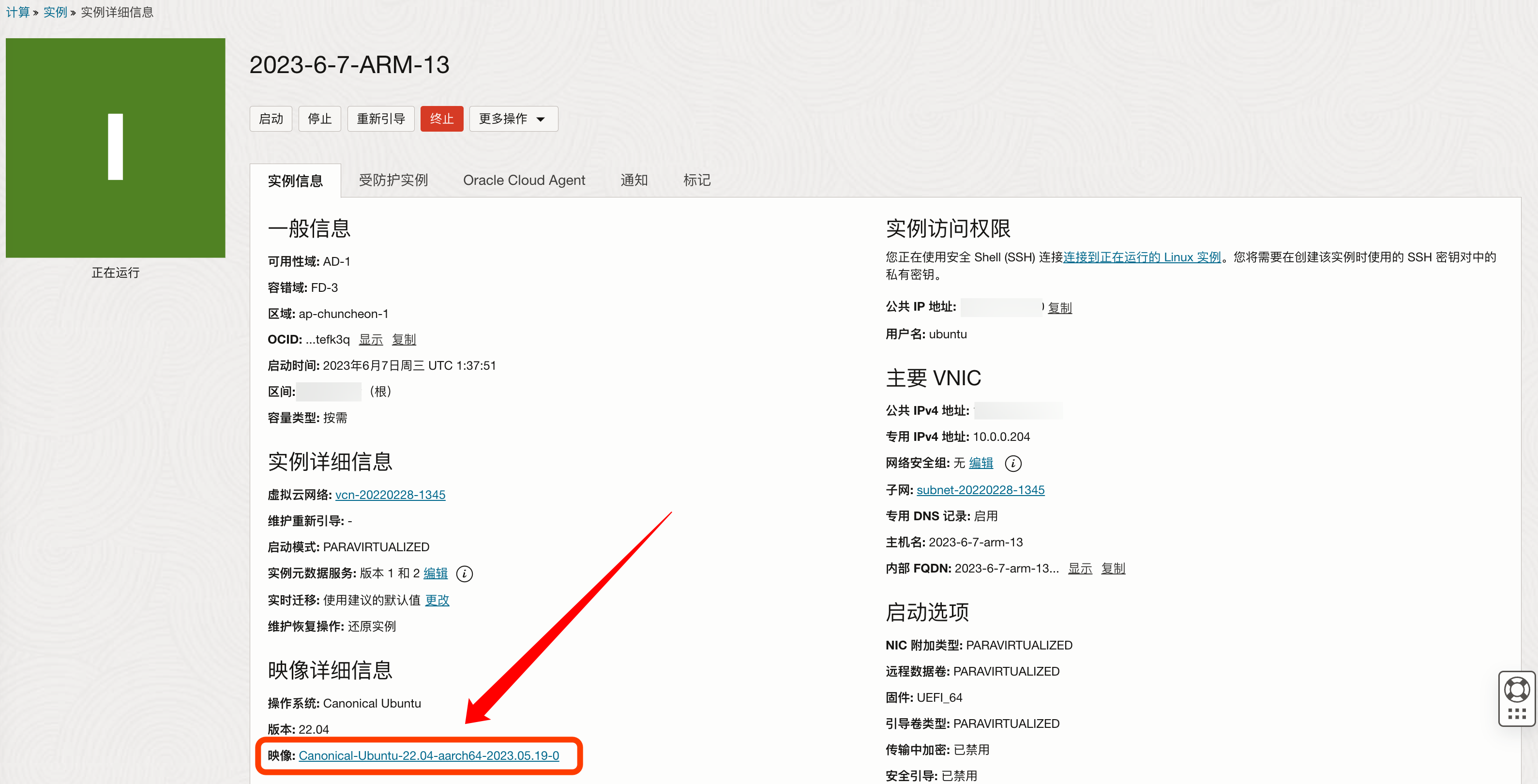1538x784 pixels.
Task: Open 连接到正在运行的 Linux 实例 link
Action: click(x=1142, y=257)
